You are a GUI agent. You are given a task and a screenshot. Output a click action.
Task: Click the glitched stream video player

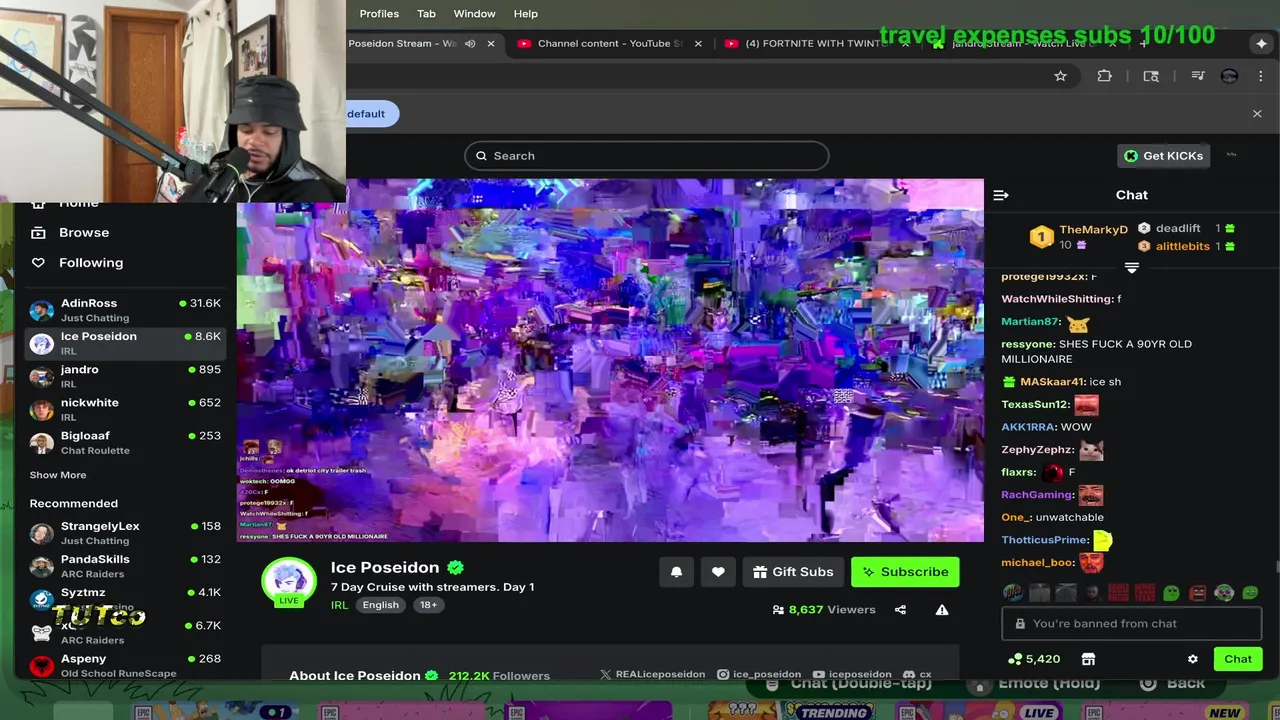610,361
